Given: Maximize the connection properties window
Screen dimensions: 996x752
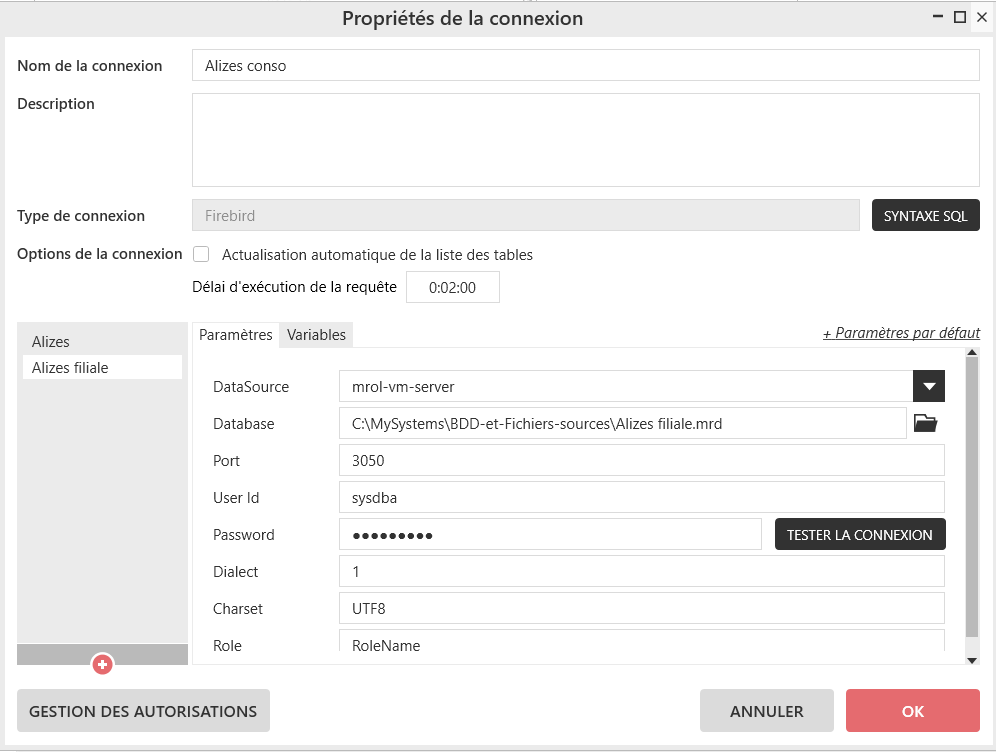Looking at the screenshot, I should (960, 17).
